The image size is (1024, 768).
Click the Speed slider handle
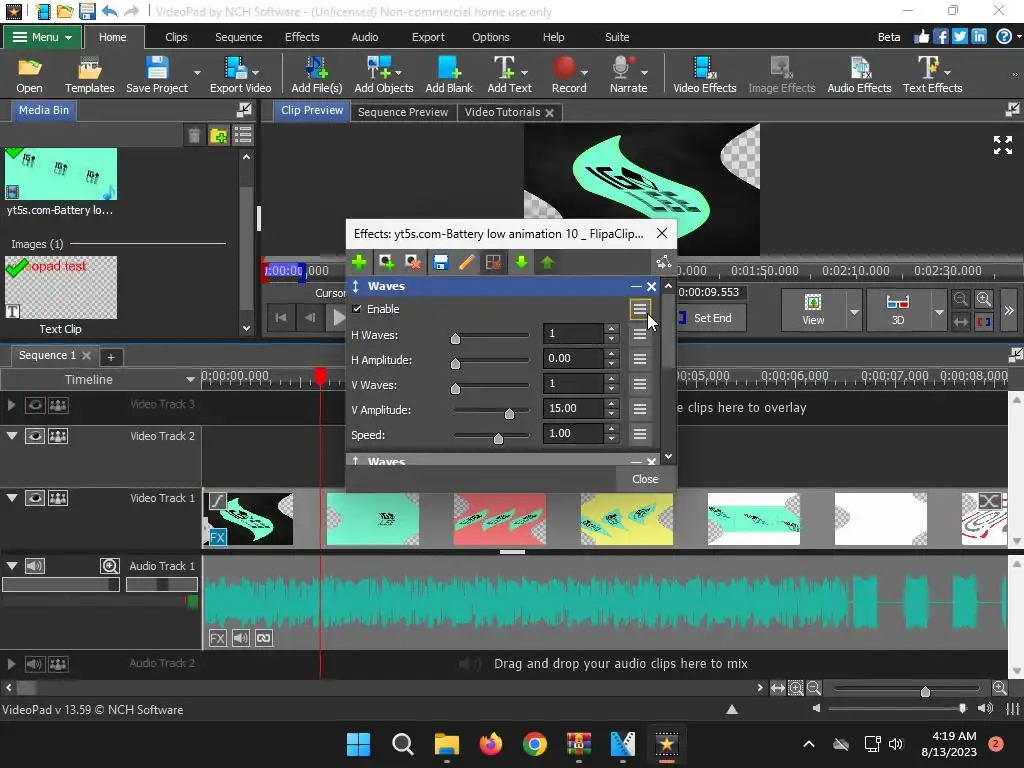[498, 438]
